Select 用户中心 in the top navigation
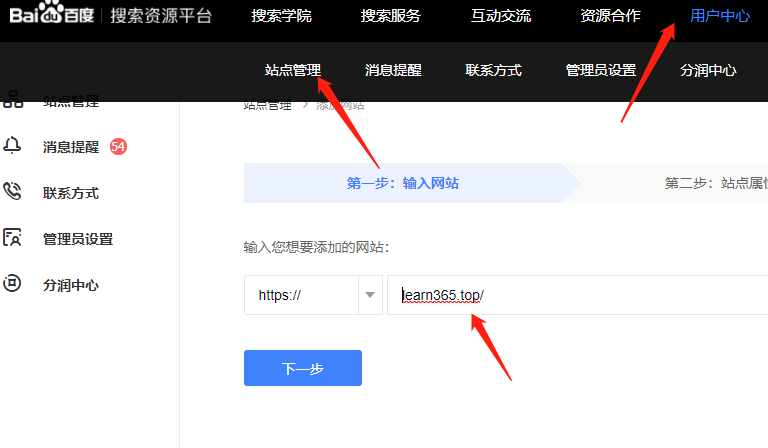Viewport: 768px width, 448px height. [x=720, y=16]
